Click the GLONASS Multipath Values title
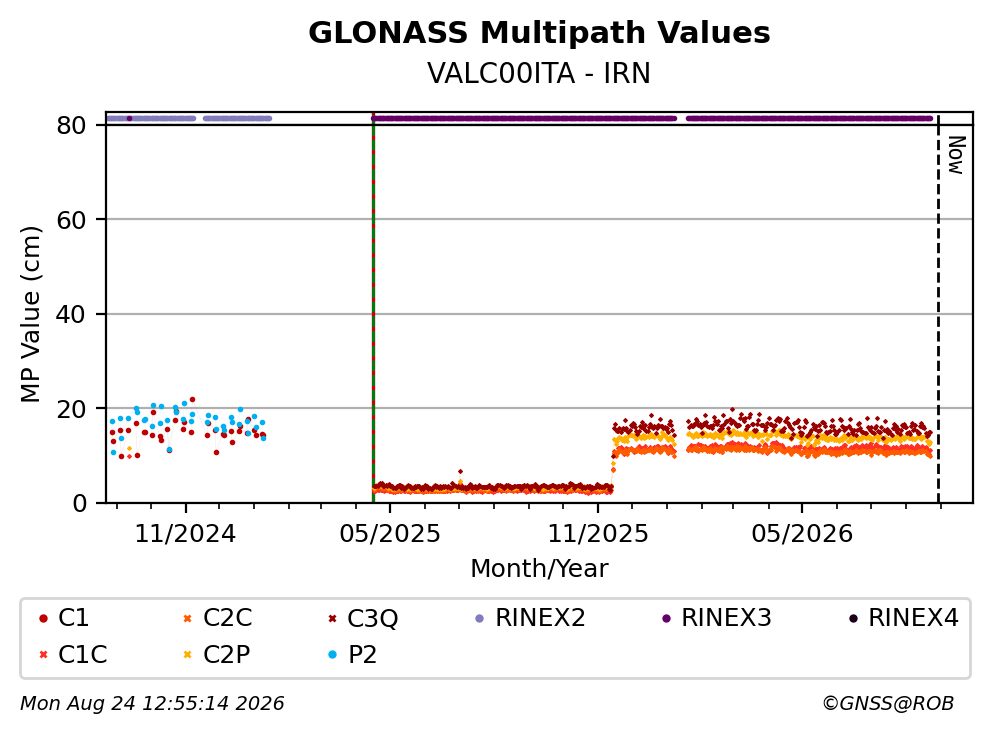Screen dimensions: 993x734 [539, 32]
